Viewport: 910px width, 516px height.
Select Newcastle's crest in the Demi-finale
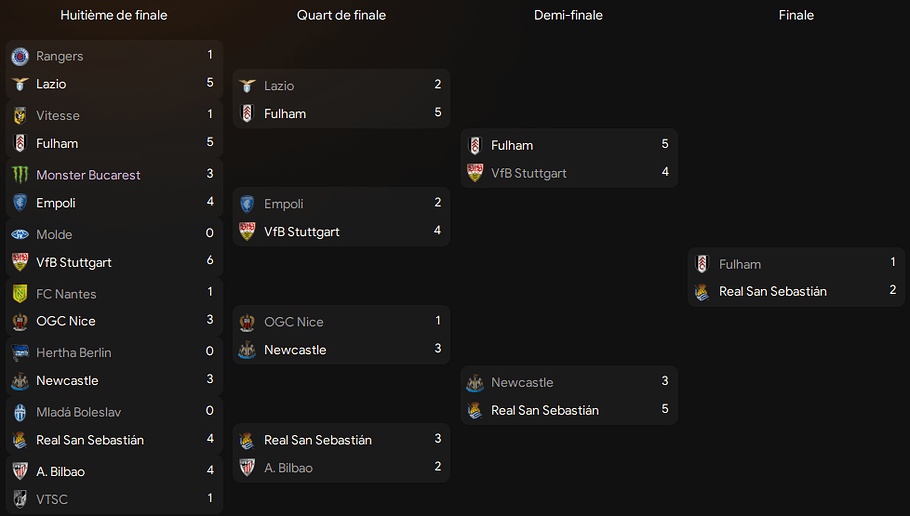(475, 383)
